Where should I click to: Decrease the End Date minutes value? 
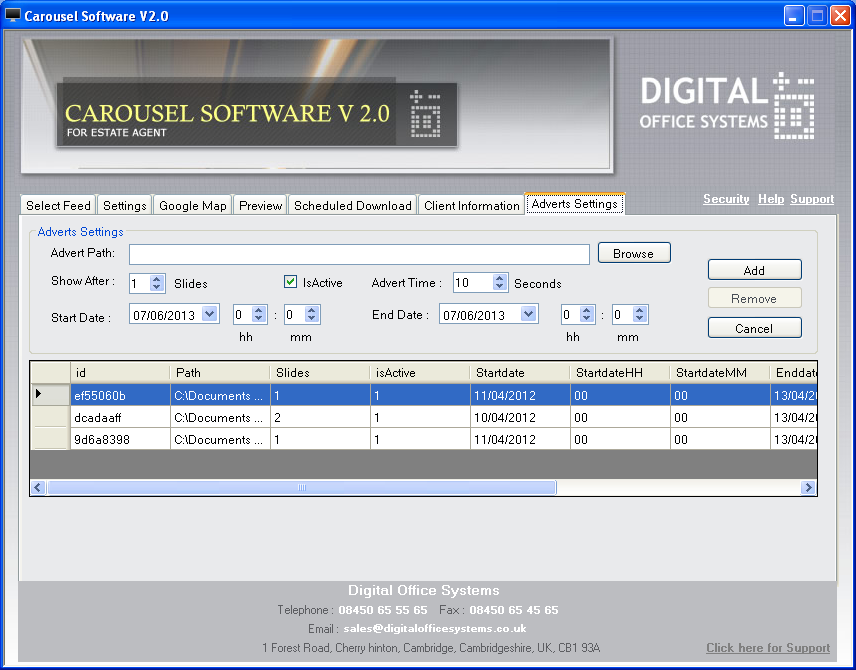pyautogui.click(x=639, y=318)
